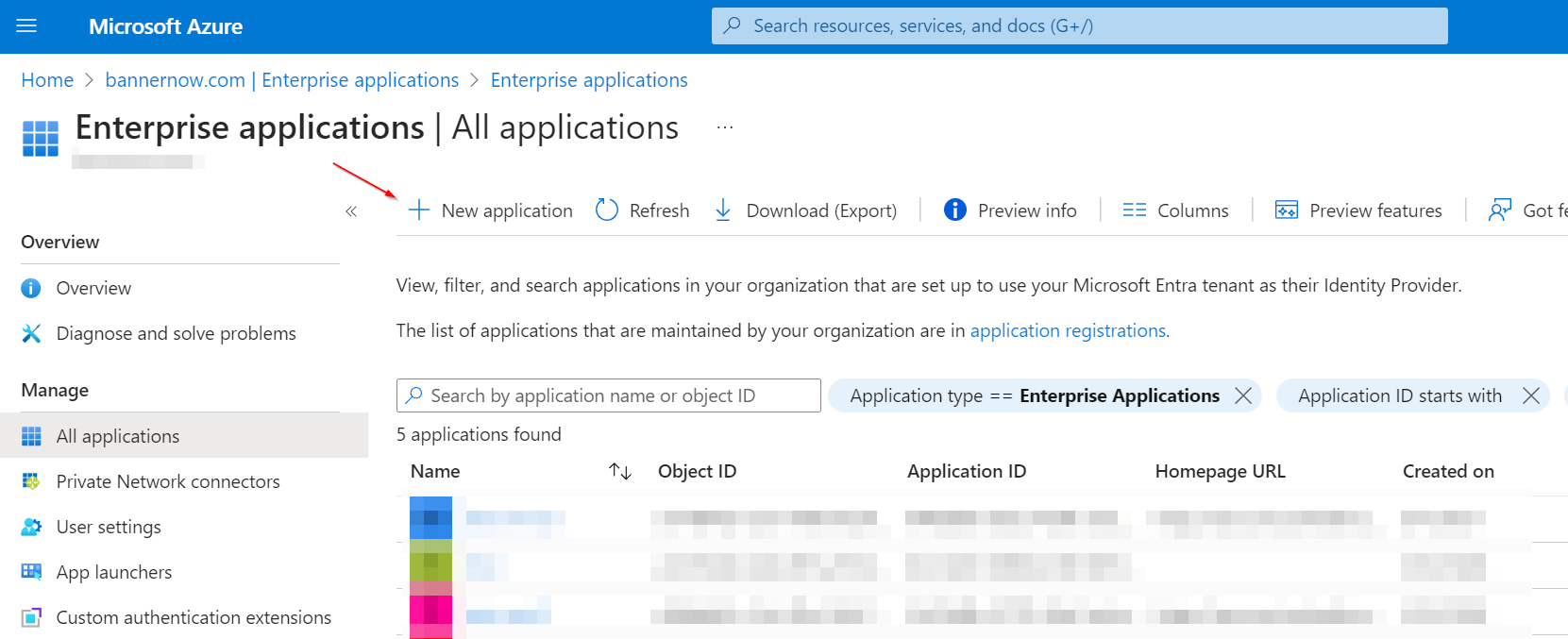Edit the Application ID starts with filter
The height and width of the screenshot is (639, 1568).
tap(1400, 395)
